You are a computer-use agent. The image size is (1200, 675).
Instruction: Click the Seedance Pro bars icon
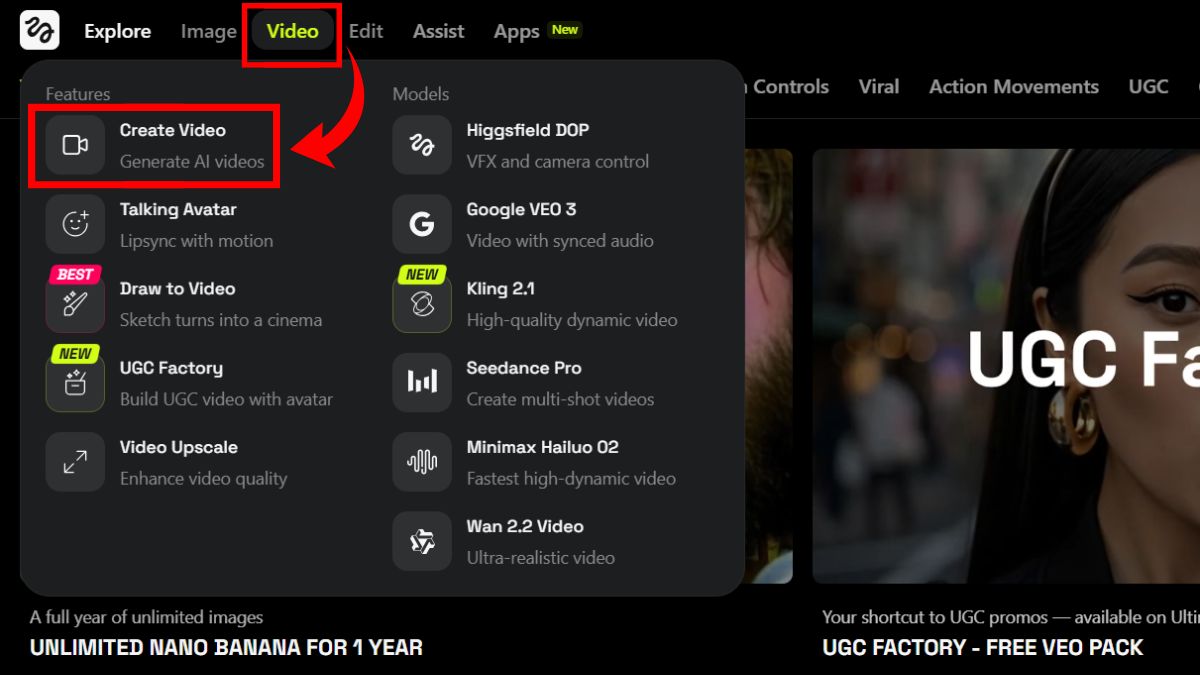pos(422,383)
